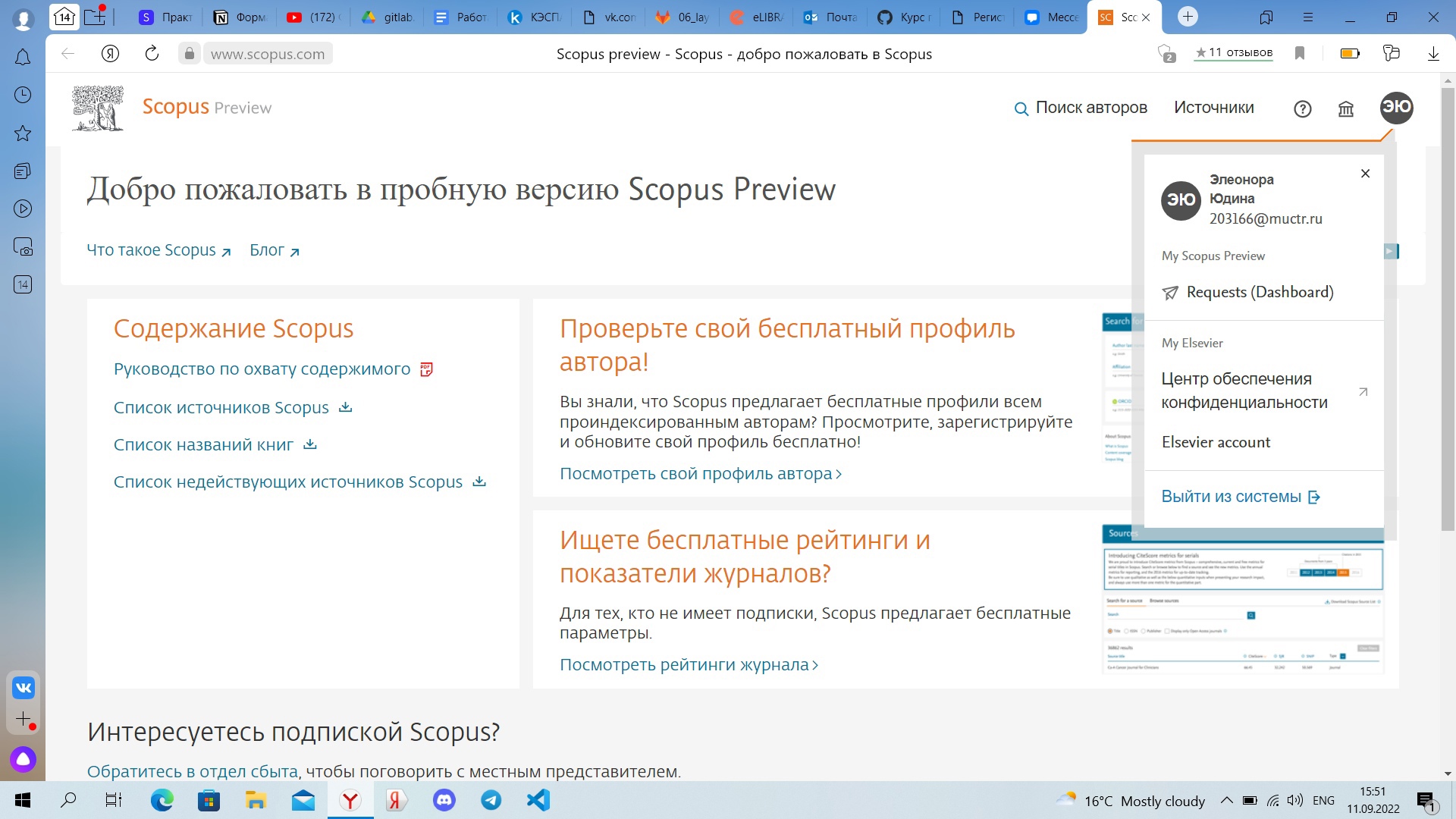Open the Блог link
This screenshot has width=1456, height=819.
(x=275, y=250)
